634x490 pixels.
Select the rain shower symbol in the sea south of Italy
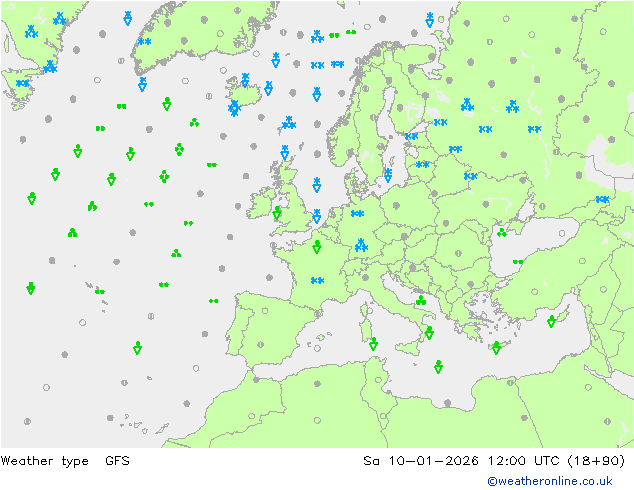(438, 367)
